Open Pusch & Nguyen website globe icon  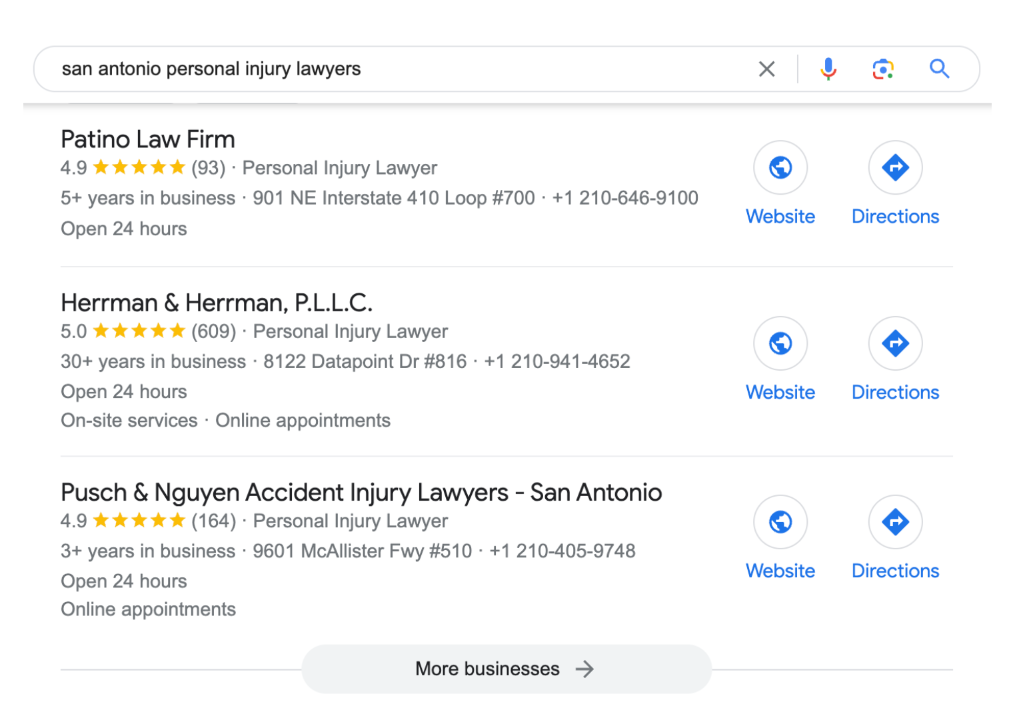(x=780, y=522)
